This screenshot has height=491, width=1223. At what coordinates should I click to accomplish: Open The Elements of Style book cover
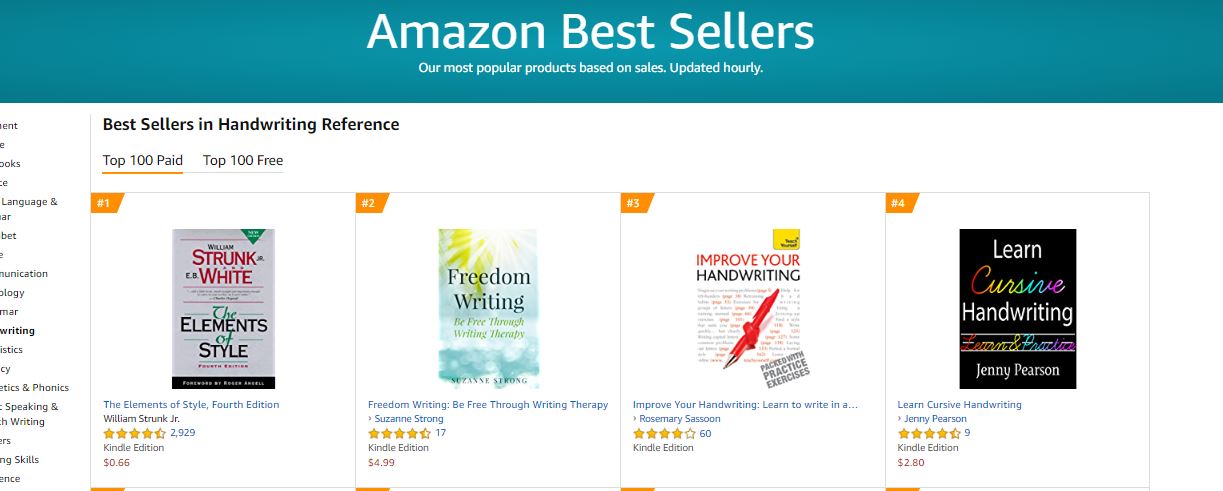coord(223,309)
